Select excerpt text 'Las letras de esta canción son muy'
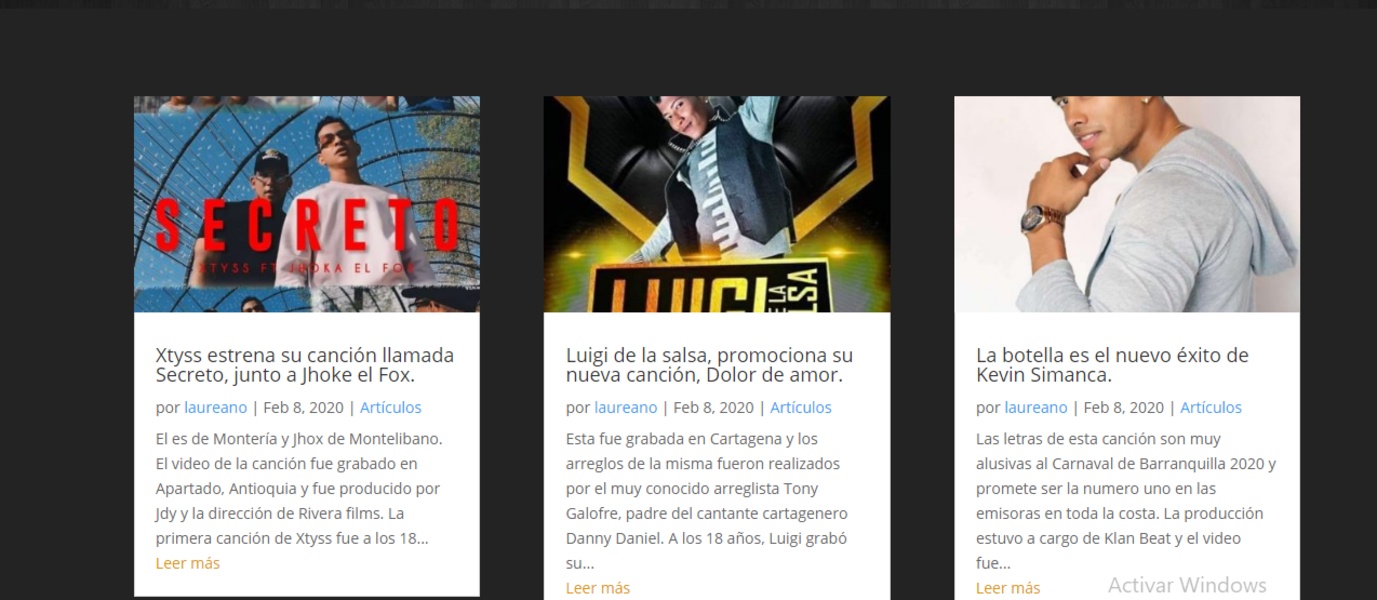 click(1098, 438)
